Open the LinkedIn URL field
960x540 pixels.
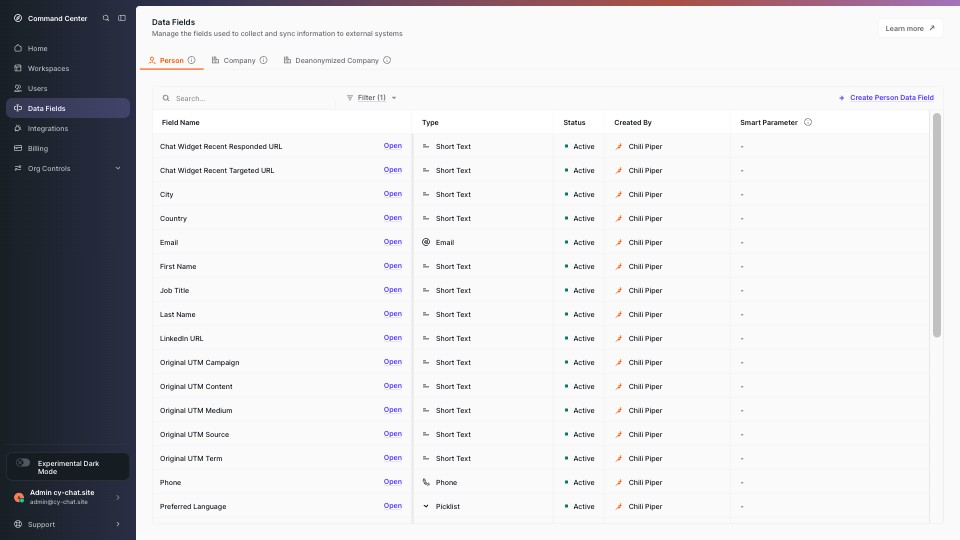tap(392, 338)
